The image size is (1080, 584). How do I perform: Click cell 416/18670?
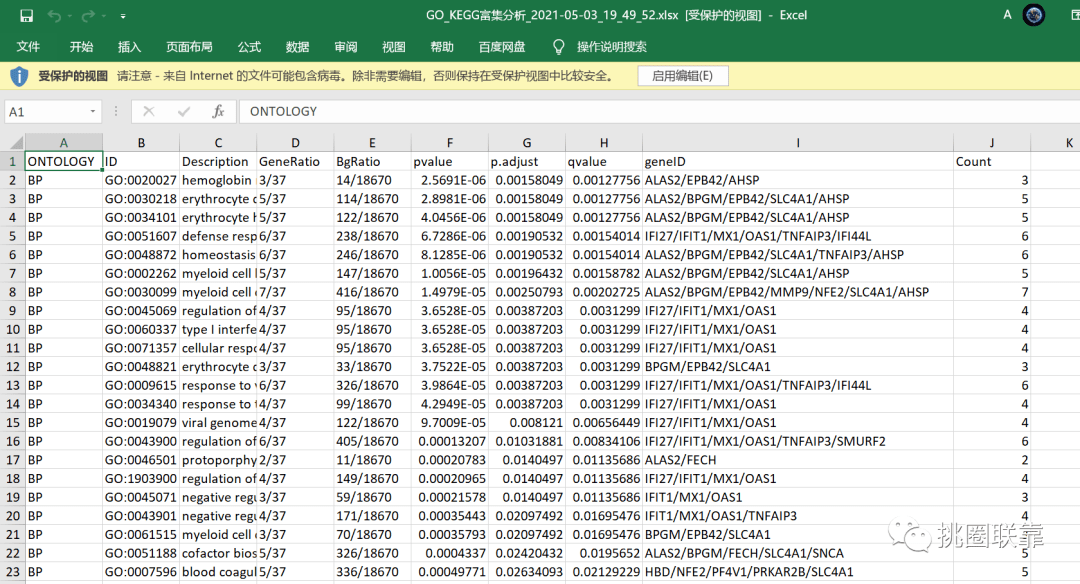373,292
